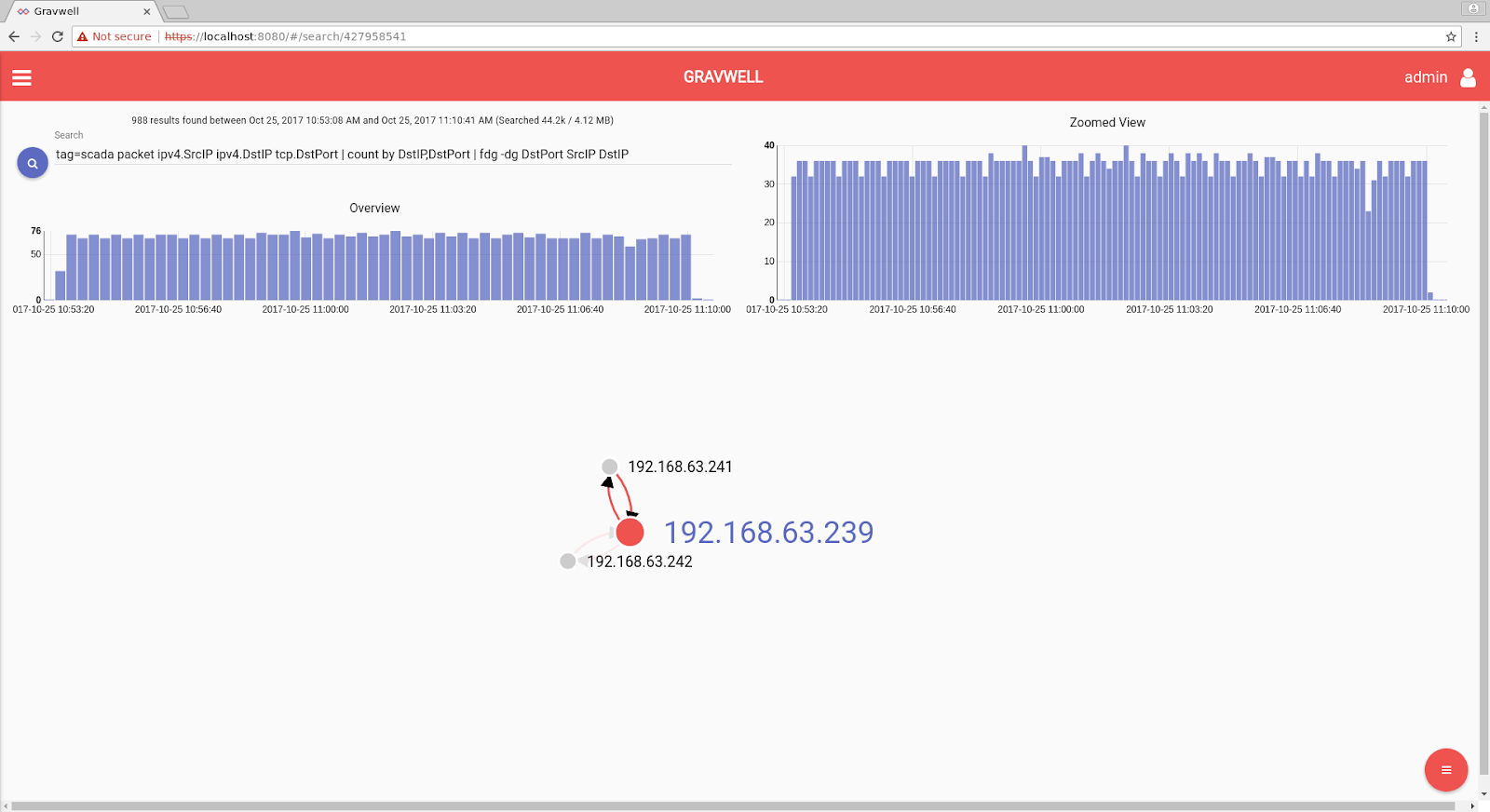Click the 192.168.63.241 node label
Screen dimensions: 1490x812
click(x=680, y=467)
